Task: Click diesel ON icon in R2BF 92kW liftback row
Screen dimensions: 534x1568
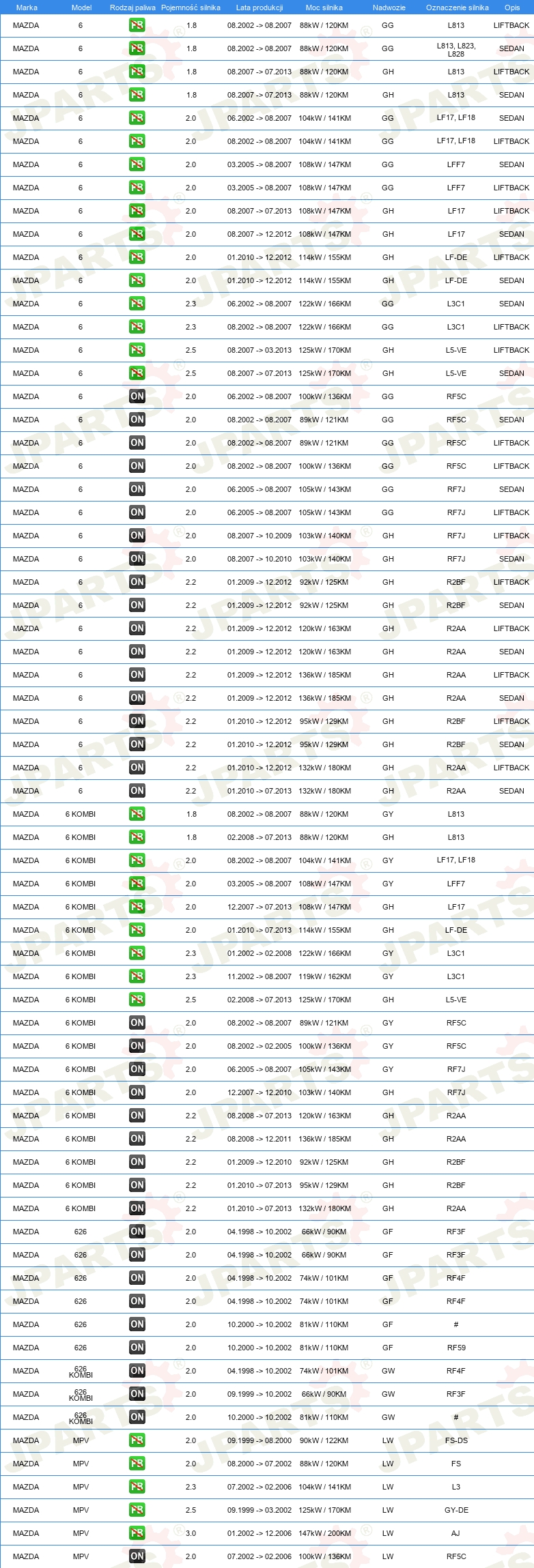Action: [x=137, y=582]
